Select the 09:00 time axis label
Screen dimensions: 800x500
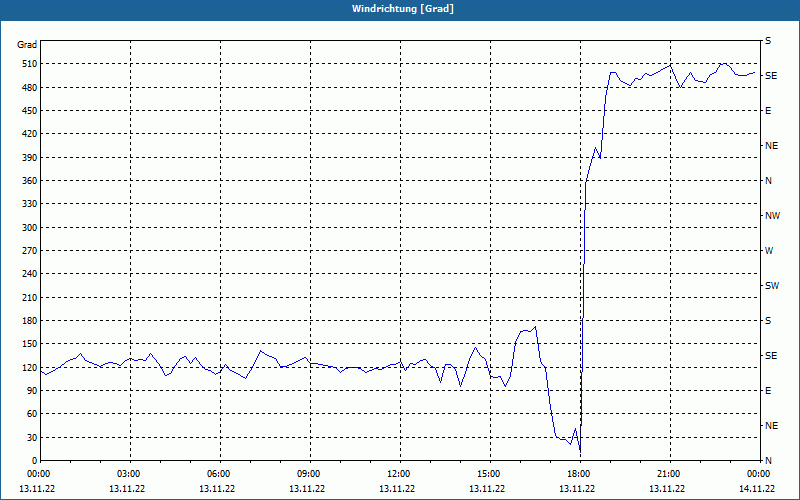click(x=310, y=474)
